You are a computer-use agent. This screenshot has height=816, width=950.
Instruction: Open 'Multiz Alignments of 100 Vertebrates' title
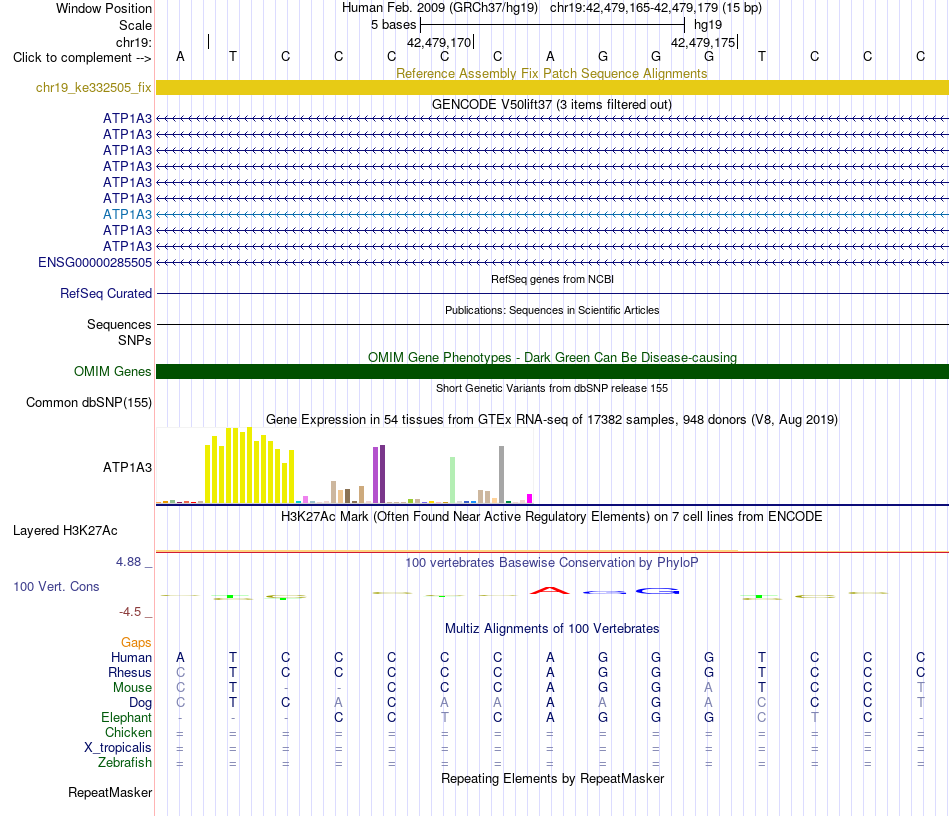[551, 628]
